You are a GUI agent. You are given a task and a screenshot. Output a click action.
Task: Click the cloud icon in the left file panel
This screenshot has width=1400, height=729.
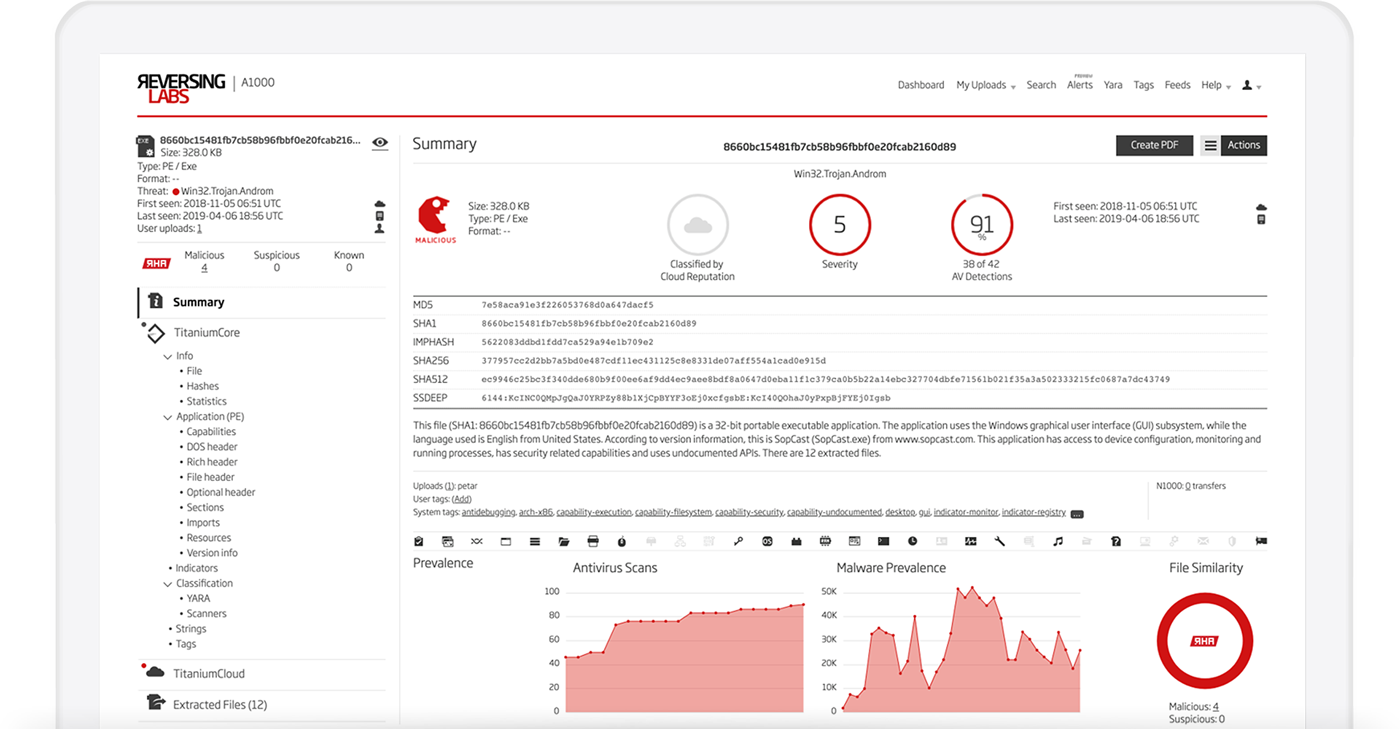380,204
